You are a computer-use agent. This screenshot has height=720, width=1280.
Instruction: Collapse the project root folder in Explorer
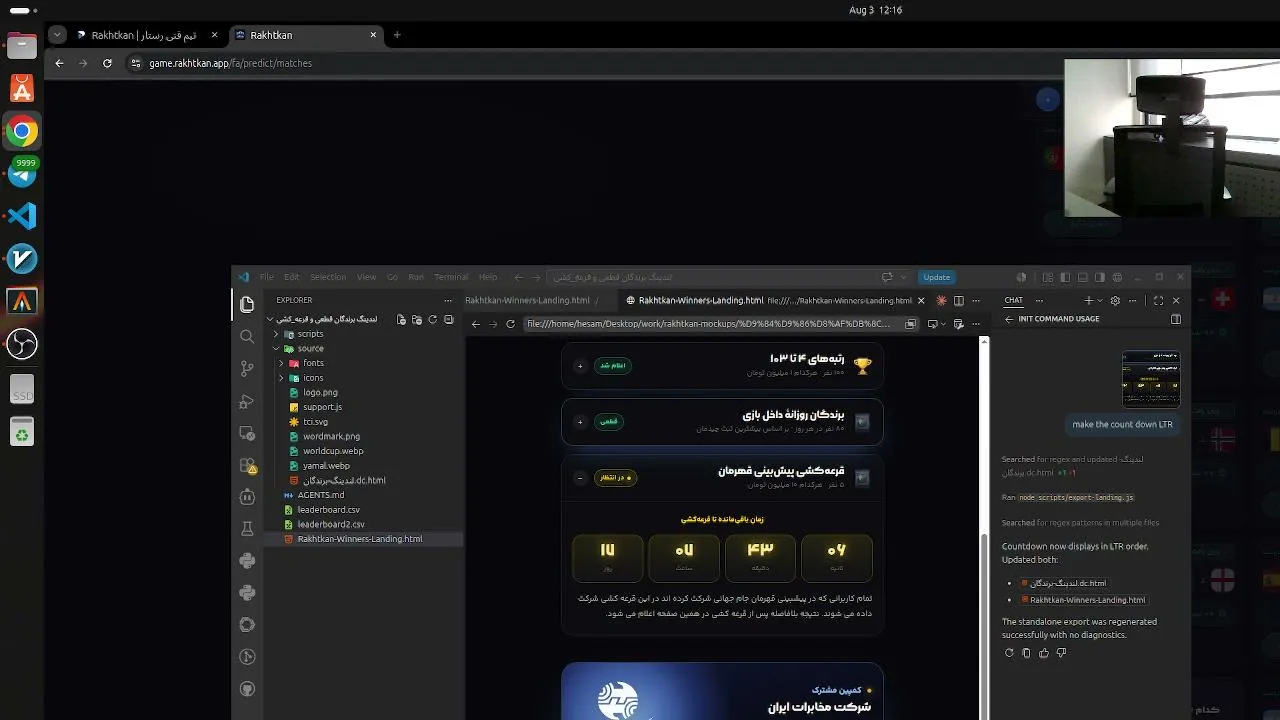[x=270, y=319]
